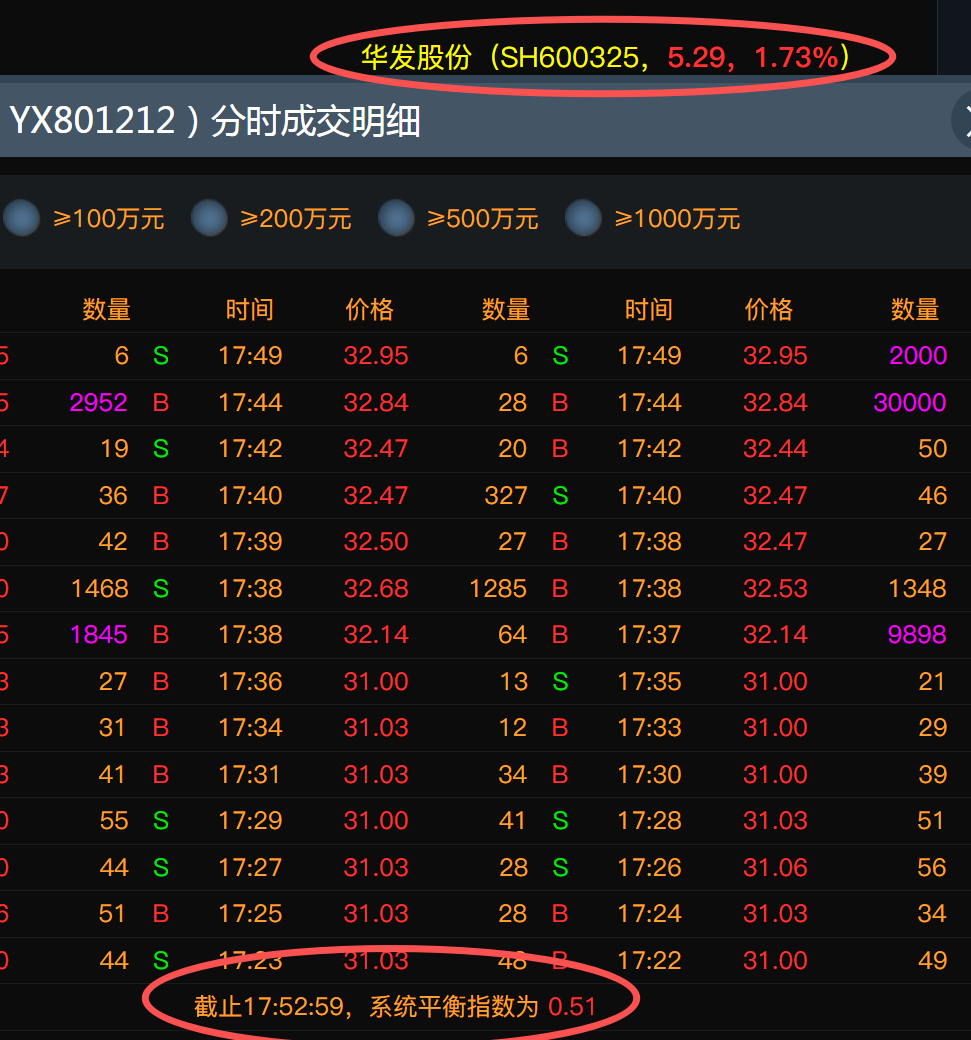Select the quantity 1468 cell

[x=99, y=588]
